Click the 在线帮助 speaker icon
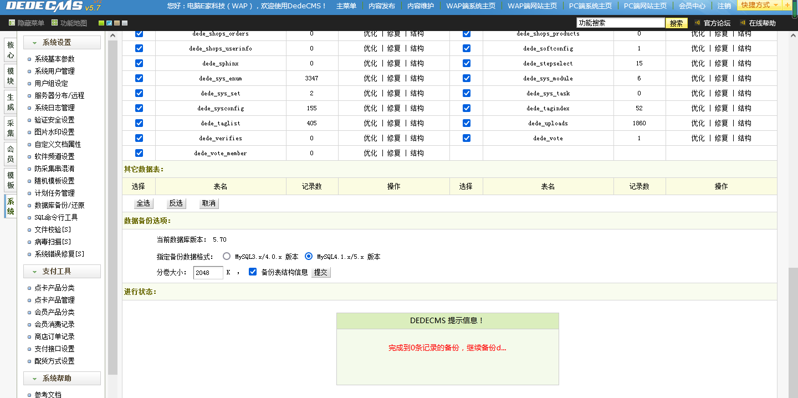798x398 pixels. click(x=742, y=23)
